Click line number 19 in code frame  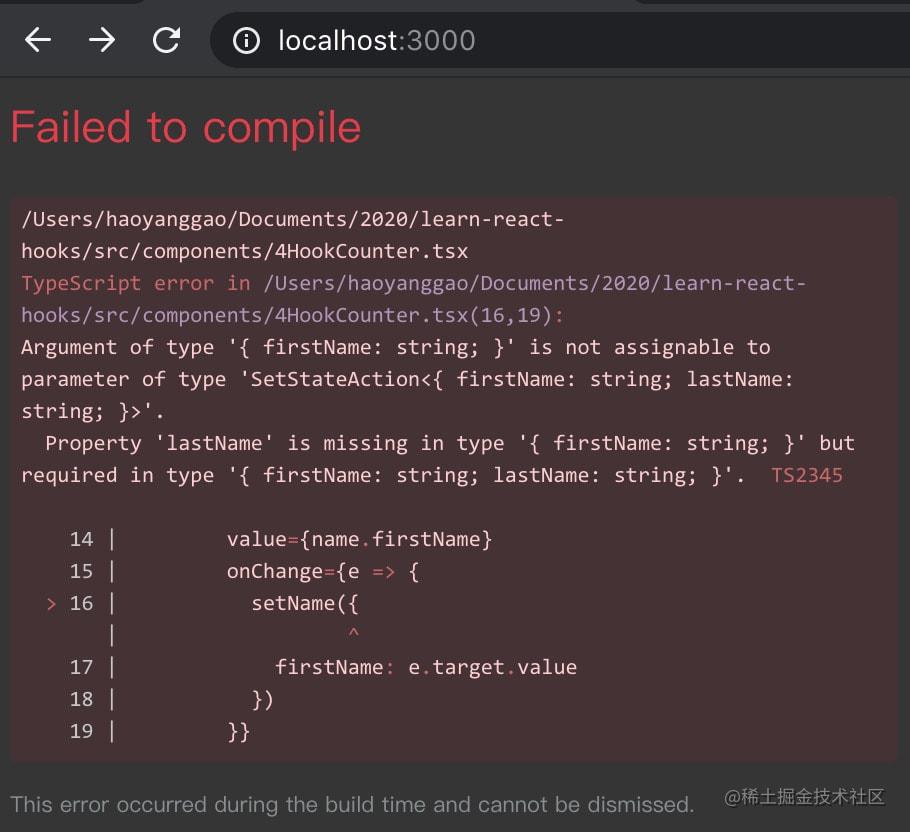(x=81, y=731)
